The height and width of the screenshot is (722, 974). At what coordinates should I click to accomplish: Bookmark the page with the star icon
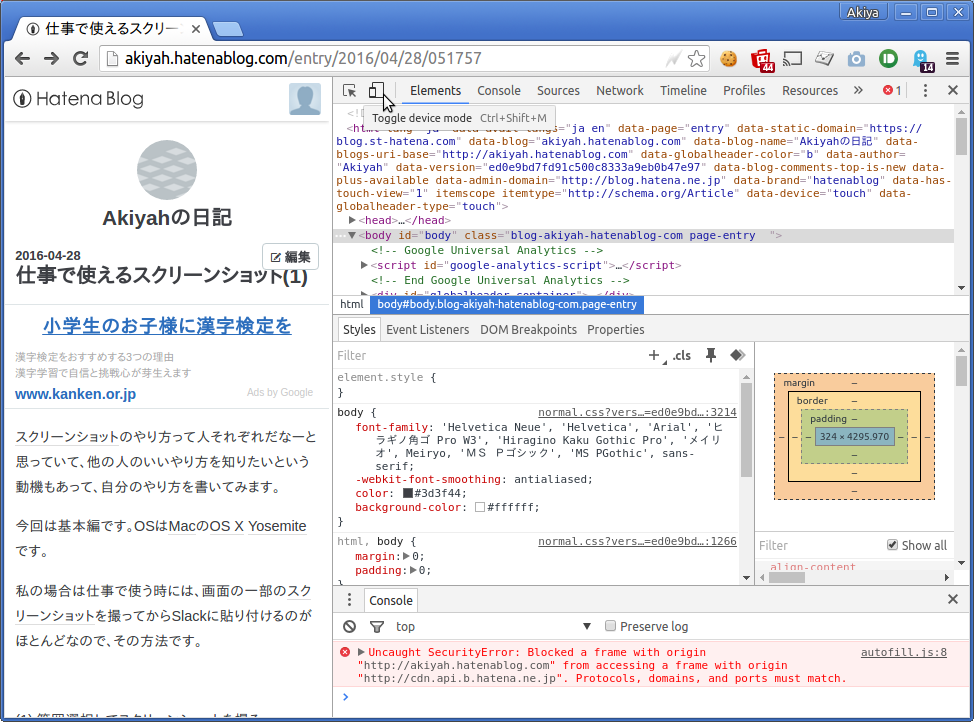pos(696,58)
